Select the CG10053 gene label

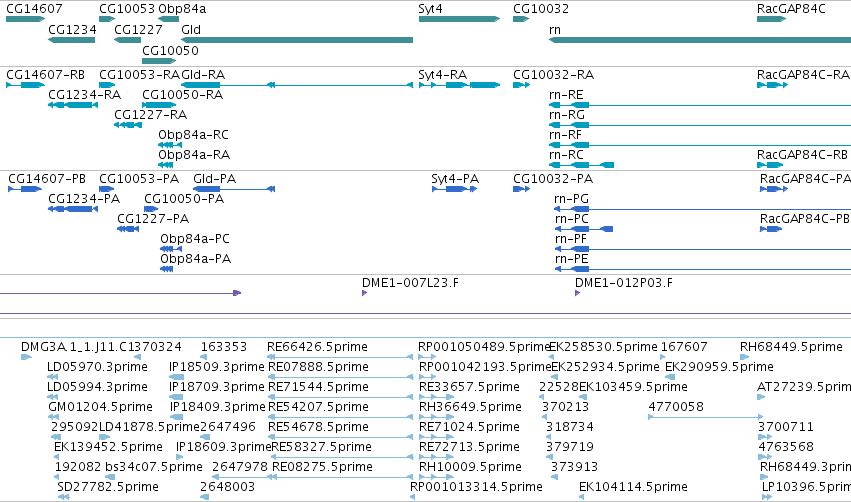click(x=127, y=9)
